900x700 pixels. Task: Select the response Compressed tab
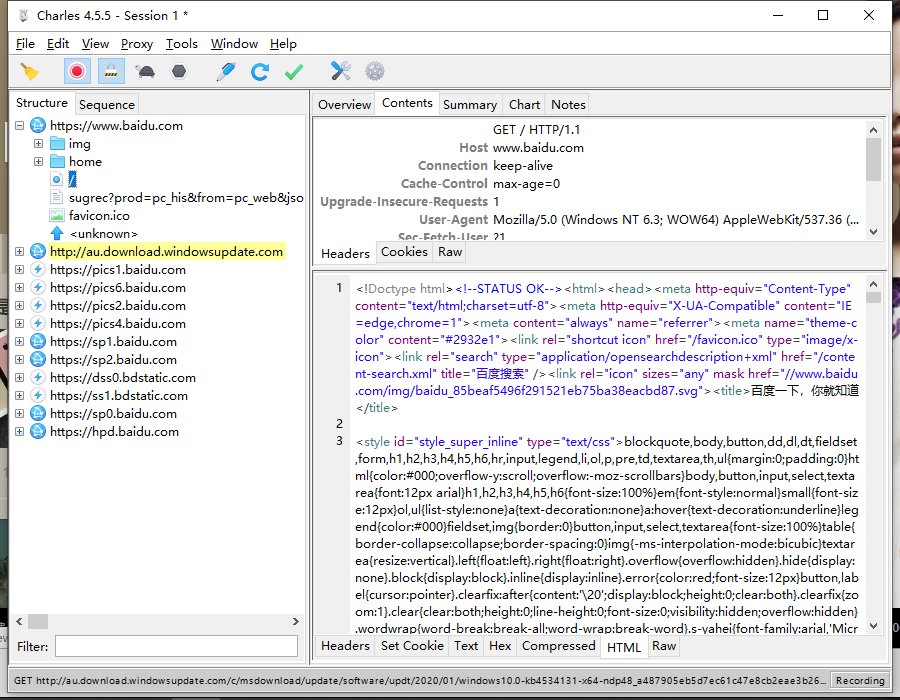click(558, 646)
